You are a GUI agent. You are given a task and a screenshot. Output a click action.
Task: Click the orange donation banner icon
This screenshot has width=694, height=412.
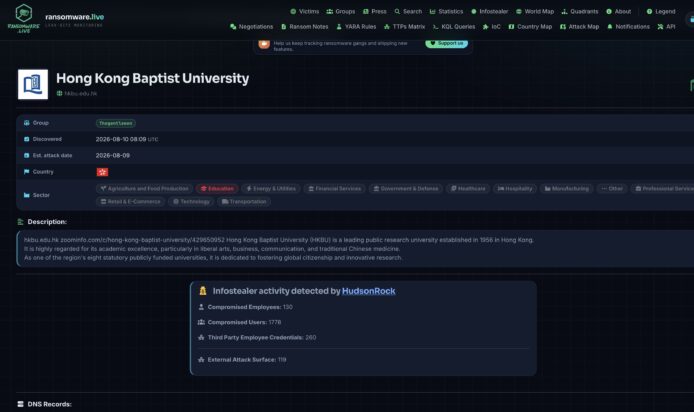pyautogui.click(x=264, y=43)
